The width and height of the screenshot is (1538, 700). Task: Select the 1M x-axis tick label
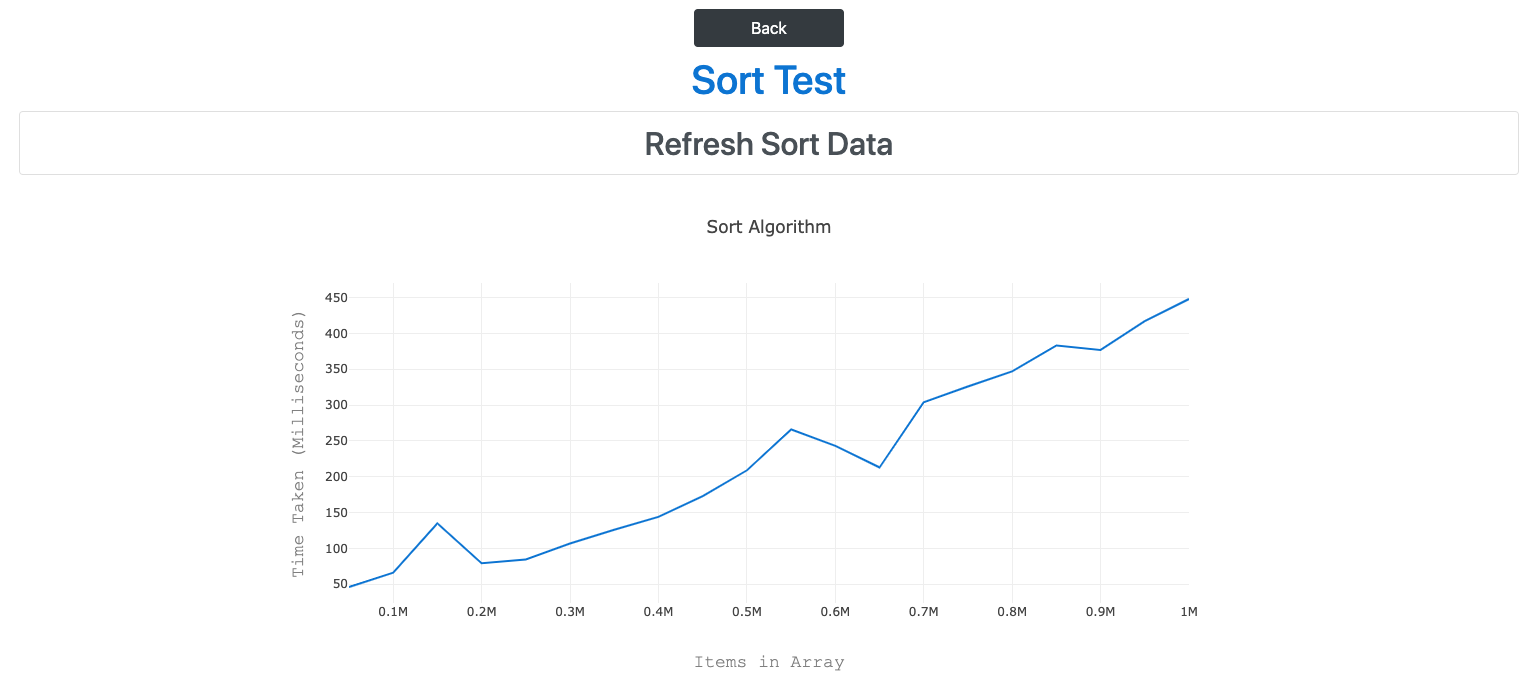pyautogui.click(x=1188, y=612)
